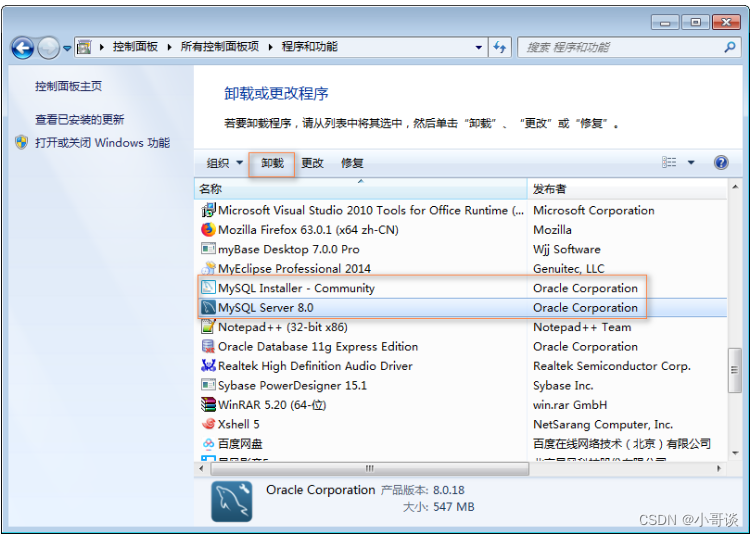Click Oracle Database 11g icon
The height and width of the screenshot is (537, 754).
(x=208, y=346)
